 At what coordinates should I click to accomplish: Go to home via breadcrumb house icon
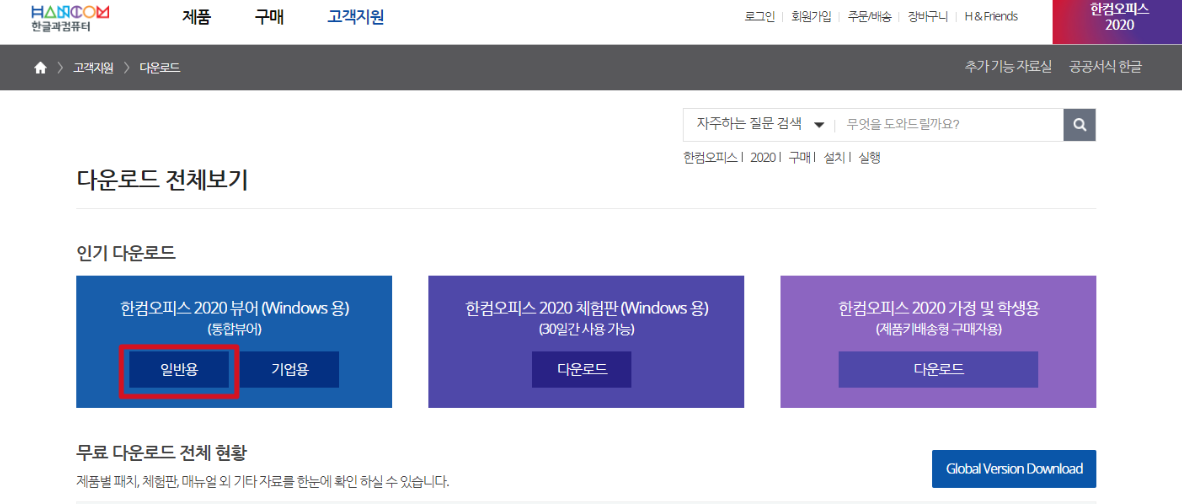(x=41, y=68)
